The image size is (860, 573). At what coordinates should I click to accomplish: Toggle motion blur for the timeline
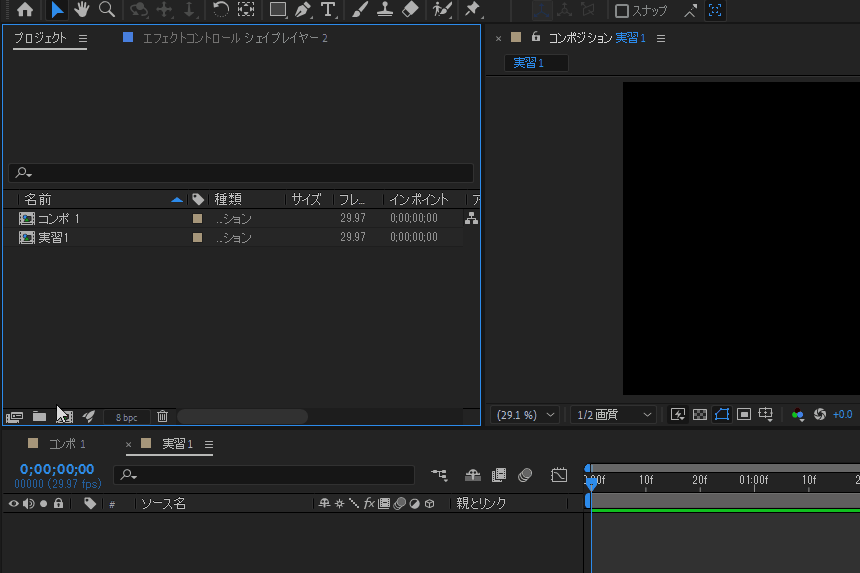525,475
